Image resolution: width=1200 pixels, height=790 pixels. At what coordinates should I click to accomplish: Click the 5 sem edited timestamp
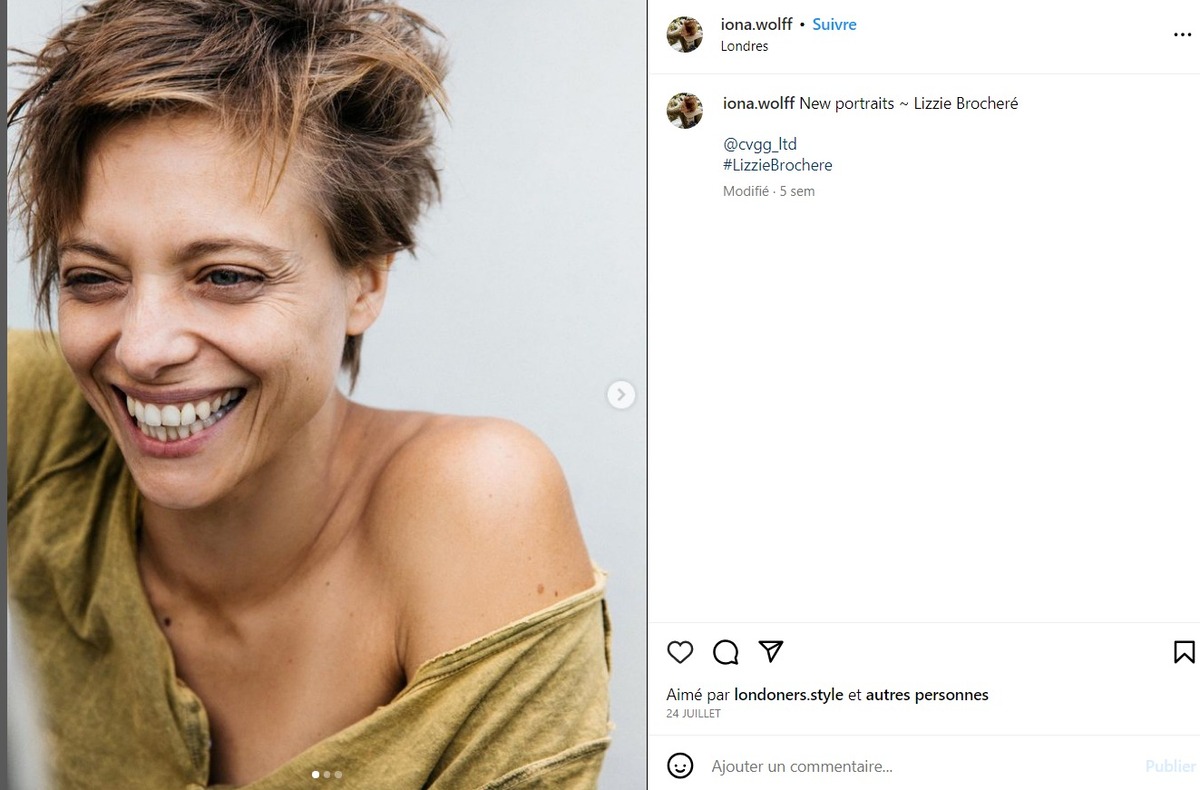click(x=799, y=191)
